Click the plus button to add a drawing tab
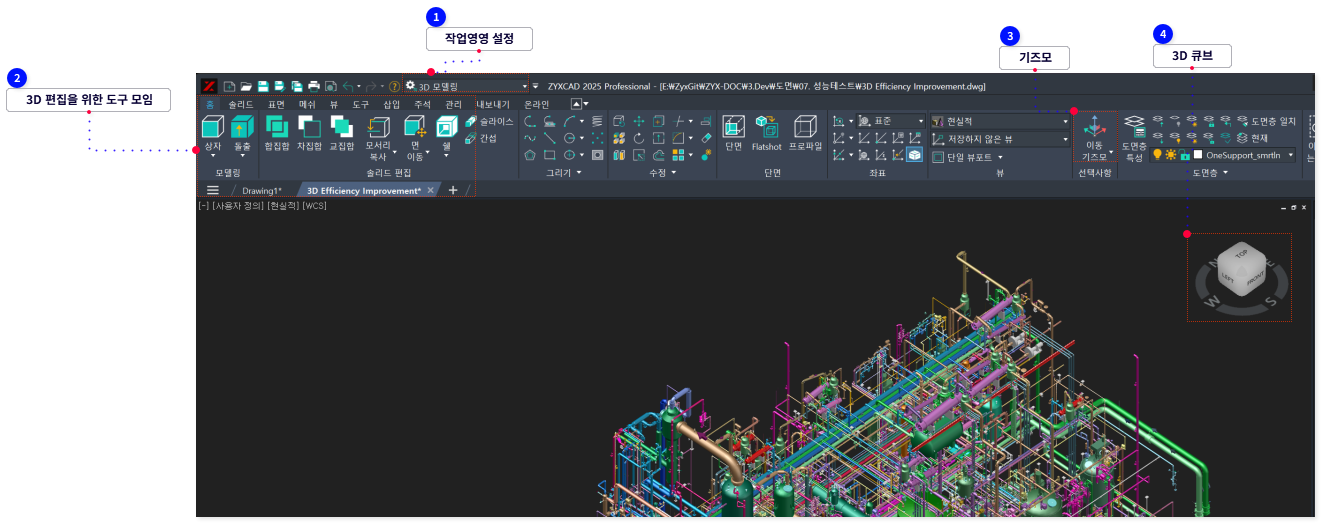 (x=452, y=190)
